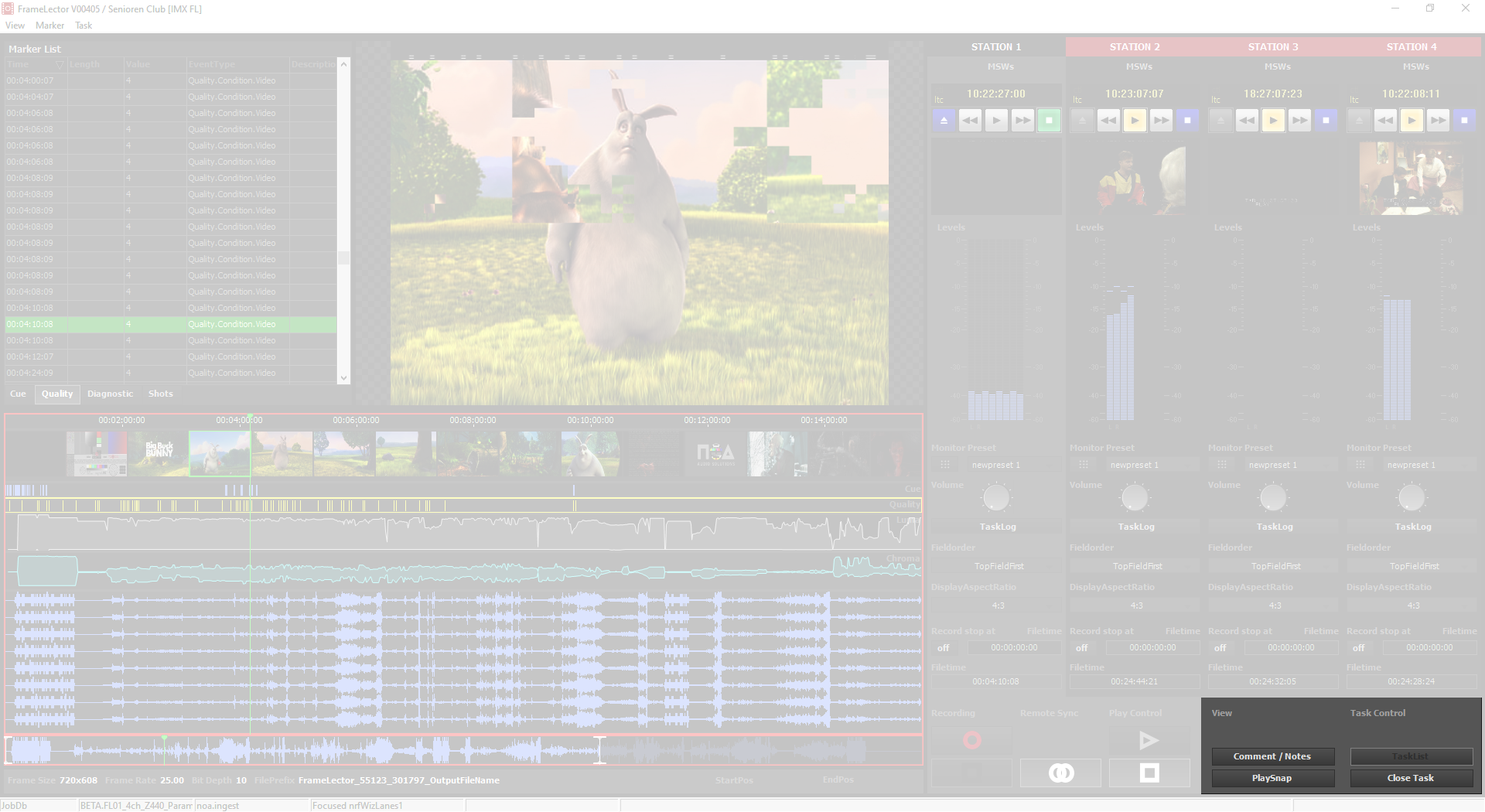Image resolution: width=1485 pixels, height=812 pixels.
Task: Start recording with the red Recording button
Action: point(971,741)
